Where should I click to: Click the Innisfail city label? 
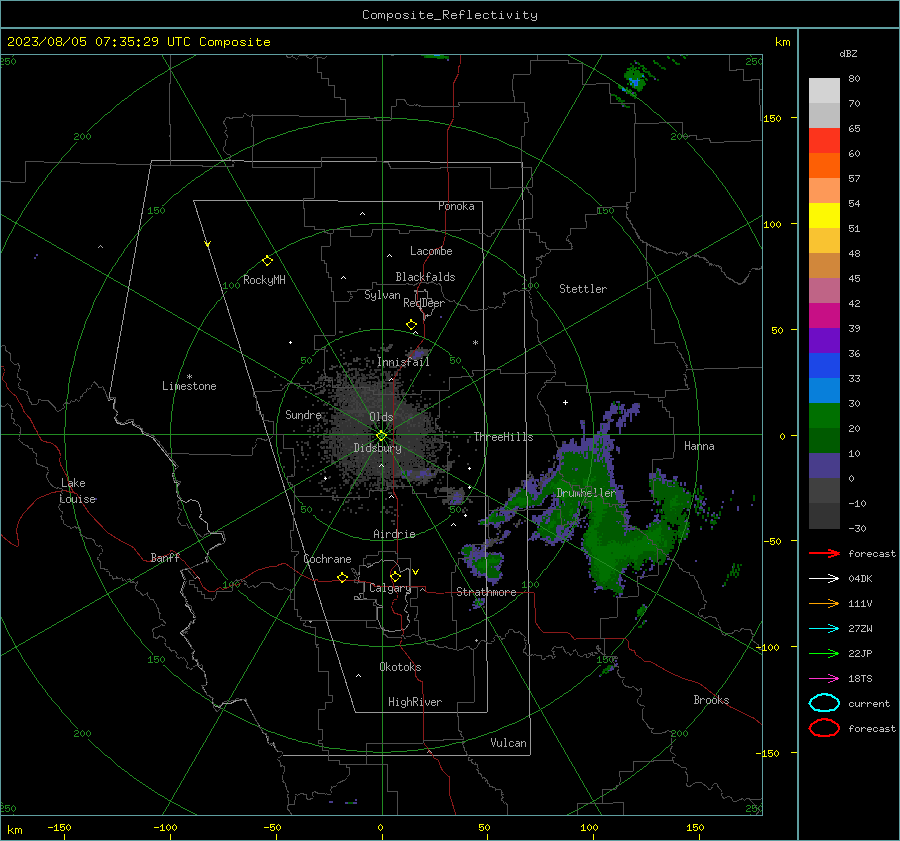[403, 362]
